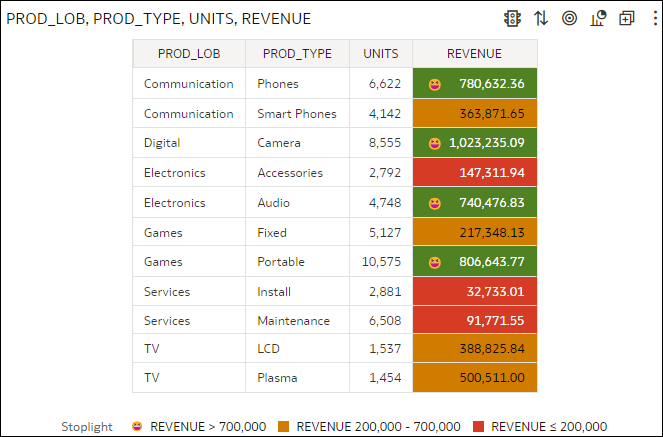Click the smiley icon in Phones revenue
The image size is (663, 437).
click(435, 85)
